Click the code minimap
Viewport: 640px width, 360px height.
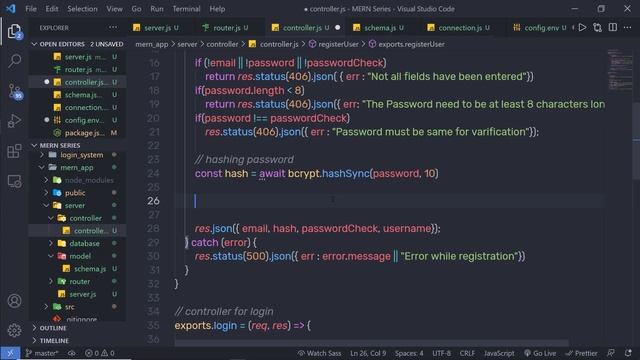tap(620, 69)
